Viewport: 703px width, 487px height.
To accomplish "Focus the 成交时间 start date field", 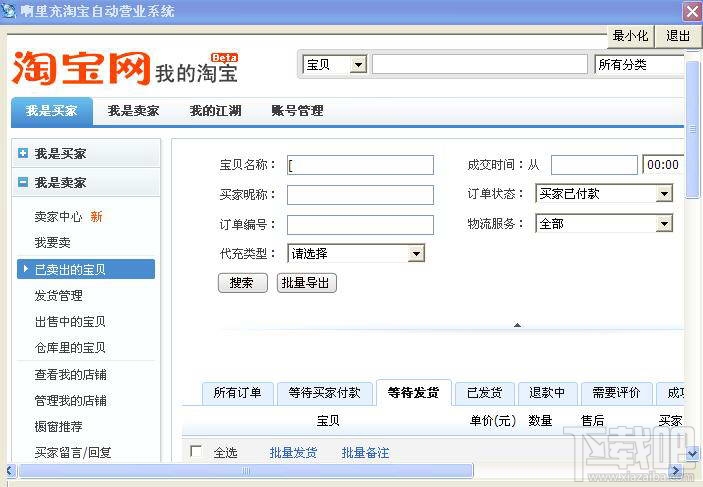I will pyautogui.click(x=594, y=165).
